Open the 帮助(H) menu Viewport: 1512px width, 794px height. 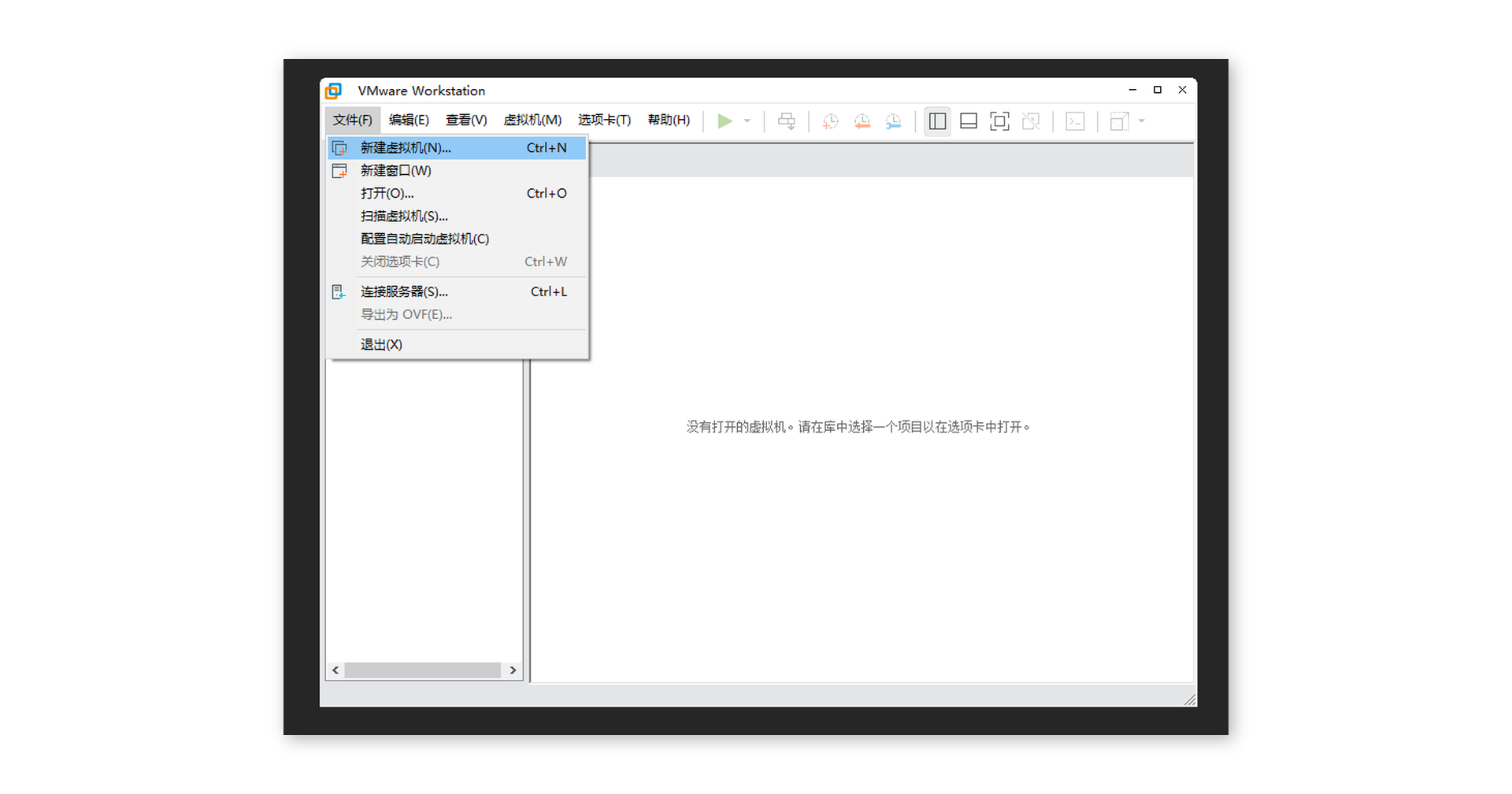click(669, 121)
